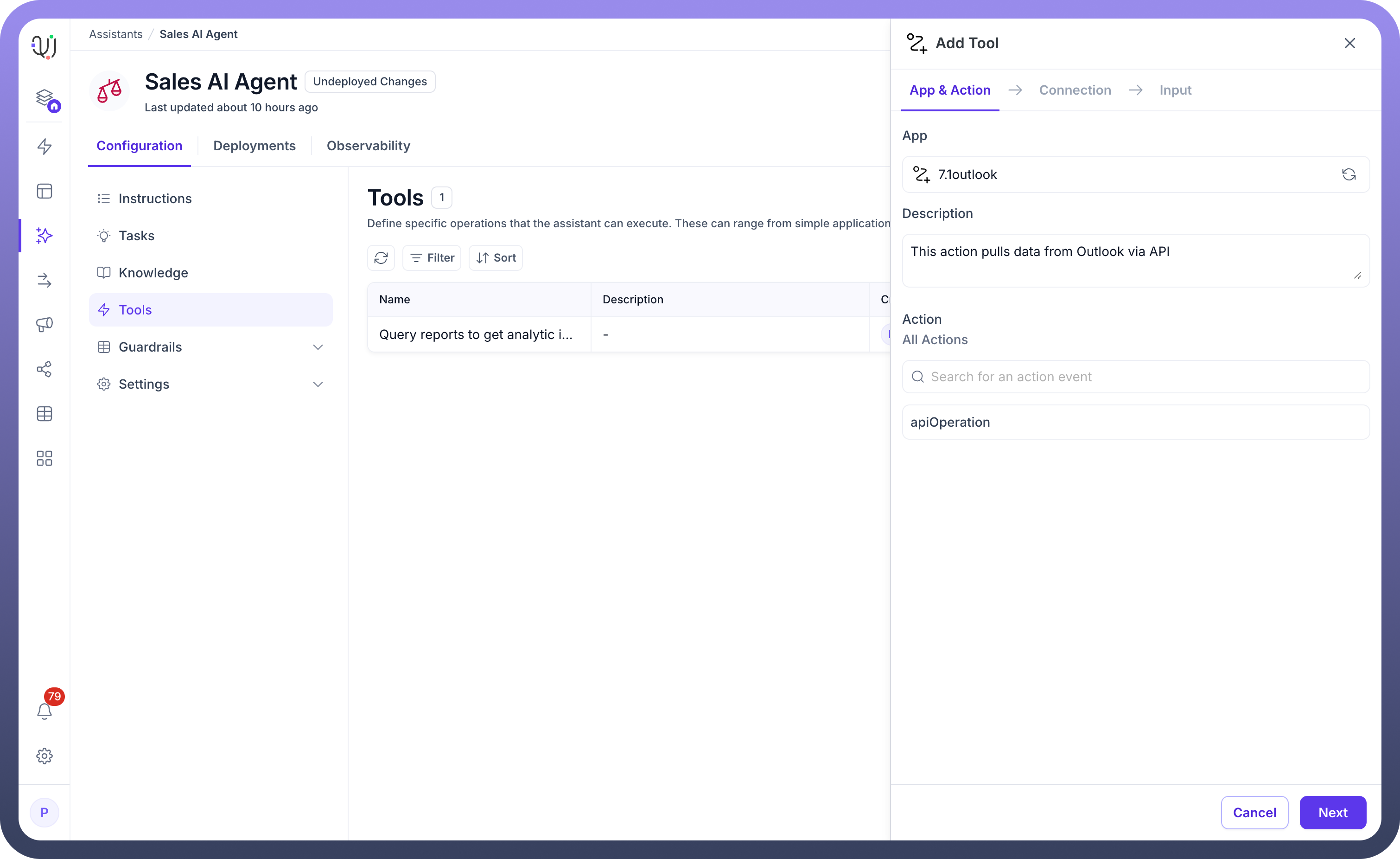Select the apiOperation action
This screenshot has height=859, width=1400.
[x=1135, y=422]
